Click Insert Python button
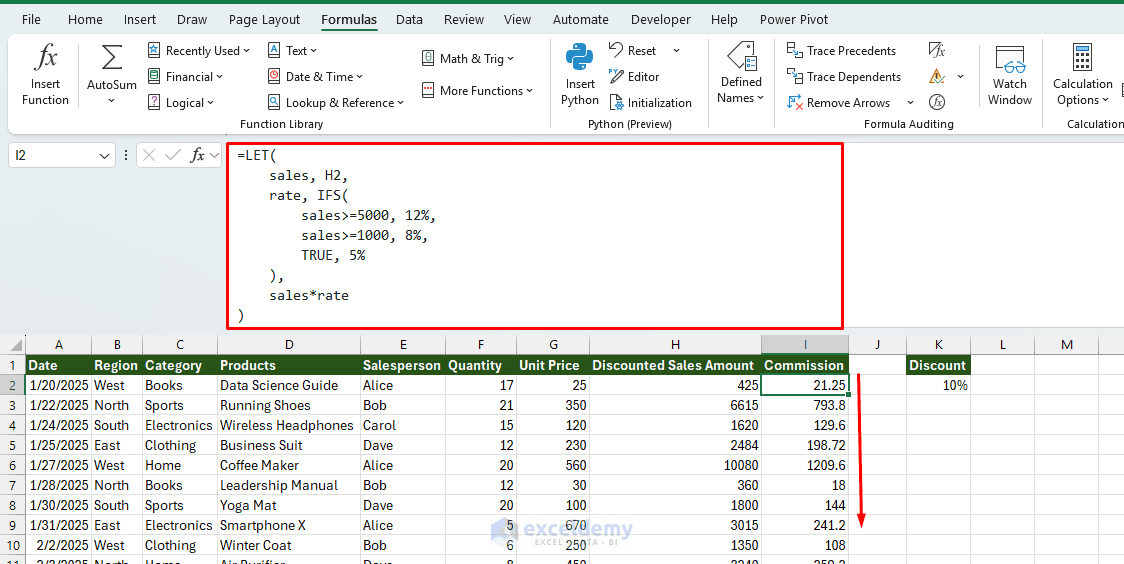The image size is (1124, 564). [x=579, y=75]
